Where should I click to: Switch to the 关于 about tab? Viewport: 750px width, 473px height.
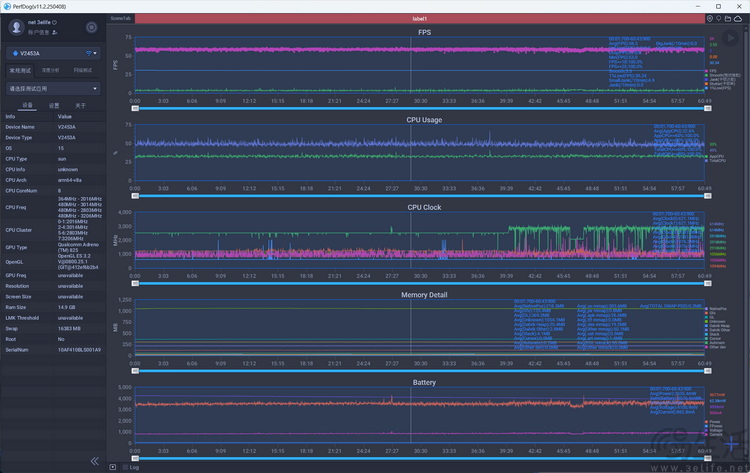point(81,105)
